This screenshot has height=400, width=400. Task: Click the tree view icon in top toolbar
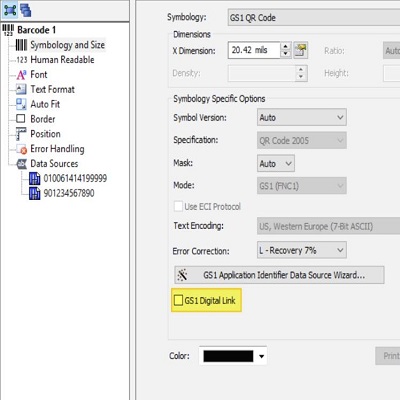point(10,10)
